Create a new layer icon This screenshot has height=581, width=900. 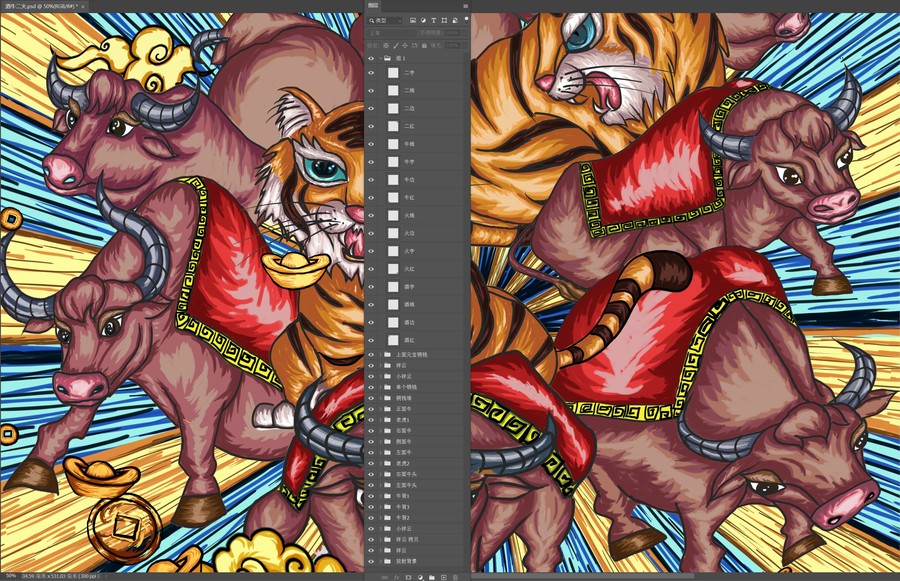pyautogui.click(x=444, y=577)
